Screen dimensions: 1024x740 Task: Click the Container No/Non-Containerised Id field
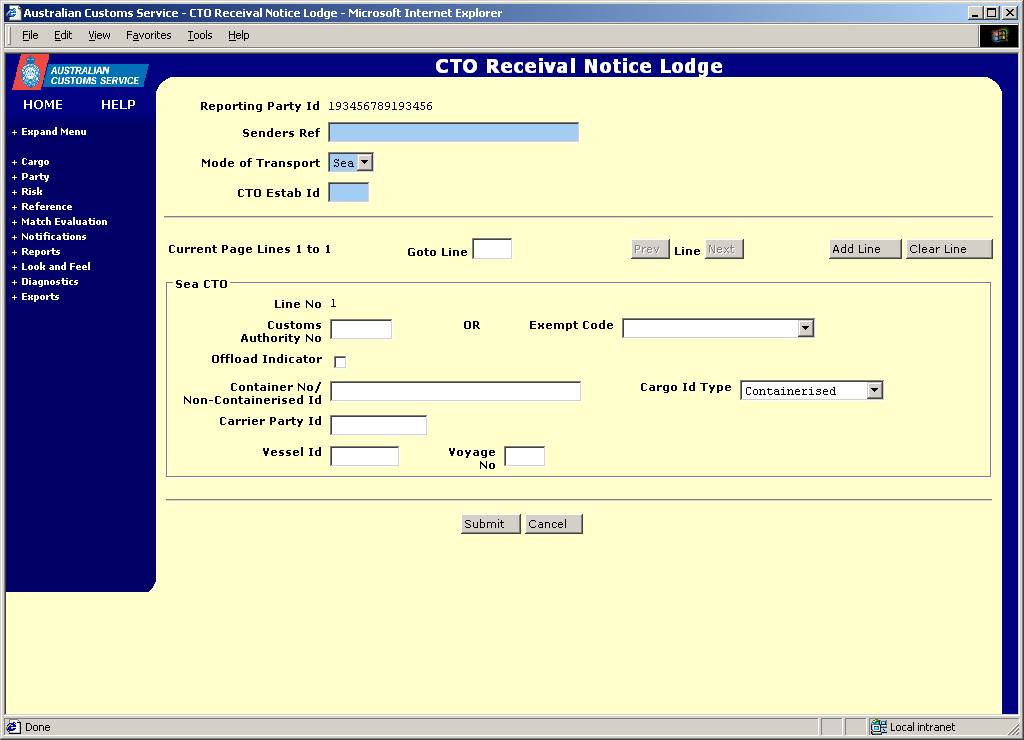(455, 391)
